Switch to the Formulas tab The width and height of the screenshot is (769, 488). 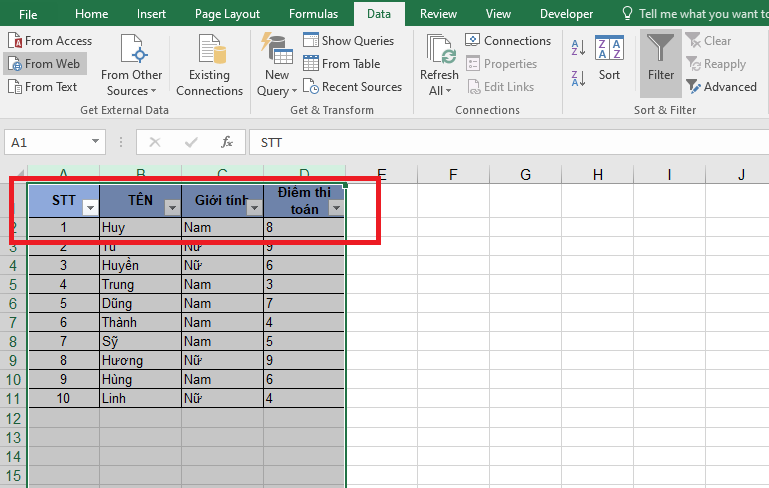click(313, 14)
